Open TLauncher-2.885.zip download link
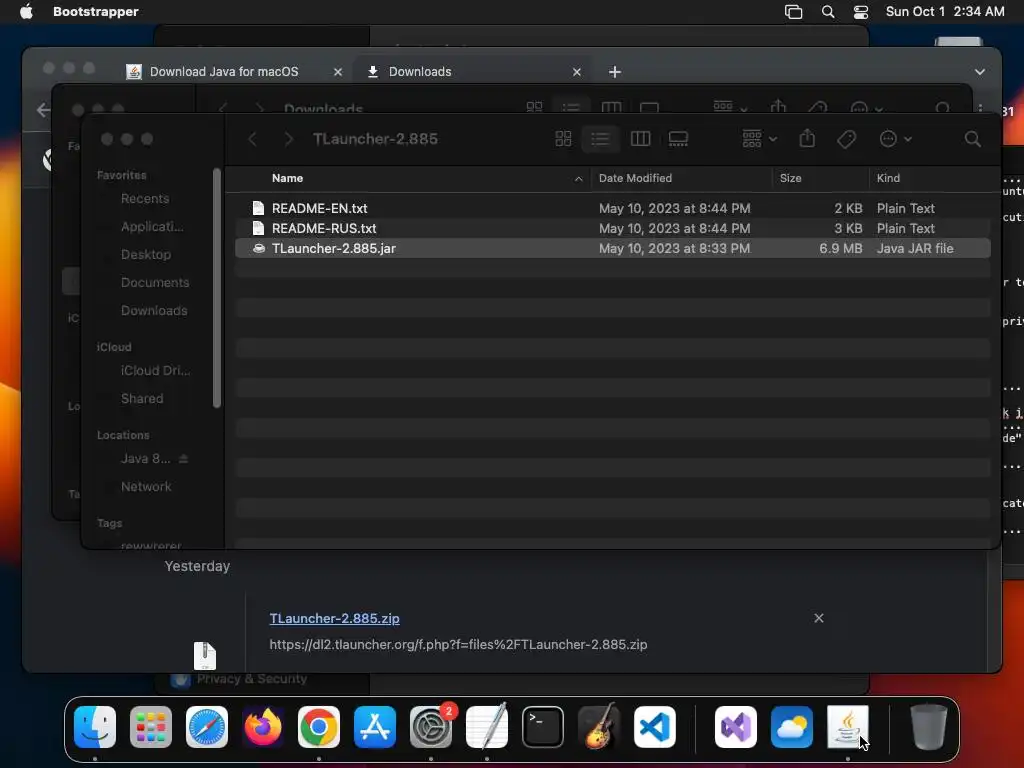This screenshot has height=768, width=1024. 334,618
